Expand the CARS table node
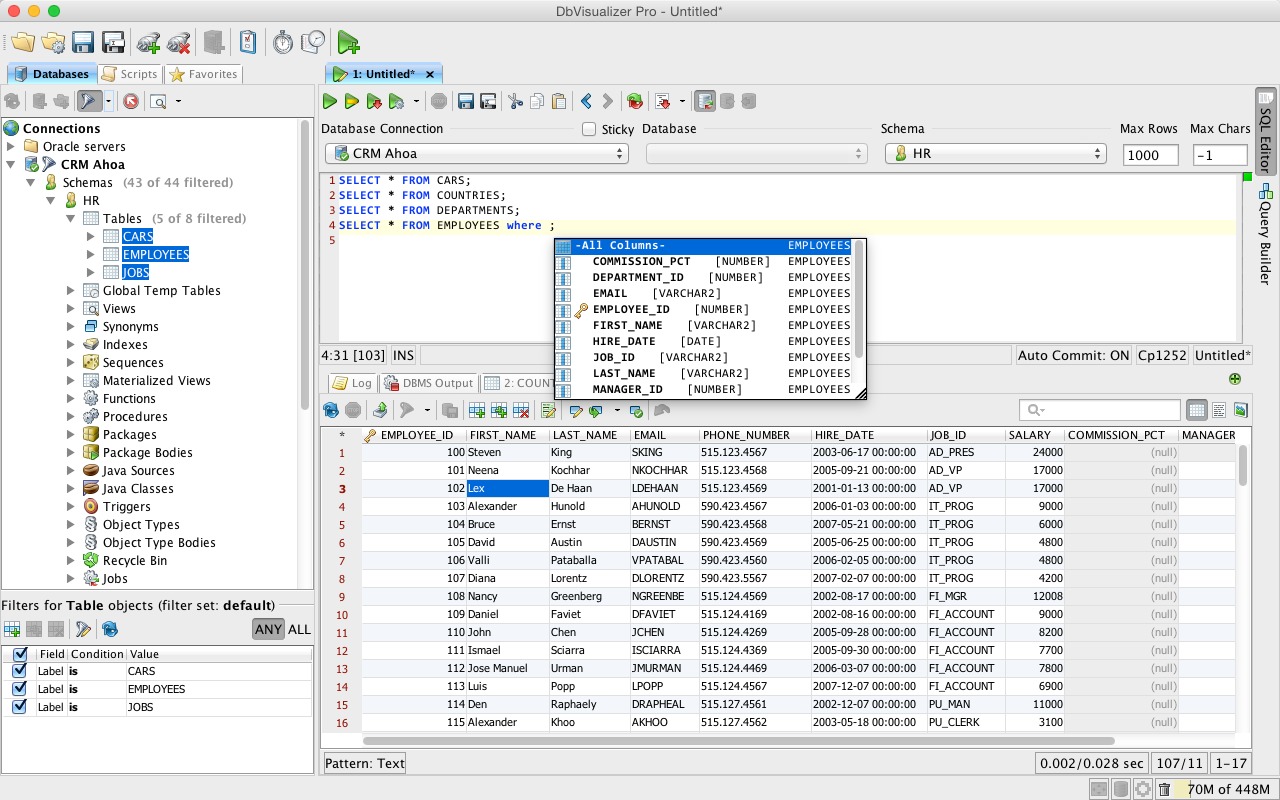Viewport: 1280px width, 800px height. coord(90,237)
